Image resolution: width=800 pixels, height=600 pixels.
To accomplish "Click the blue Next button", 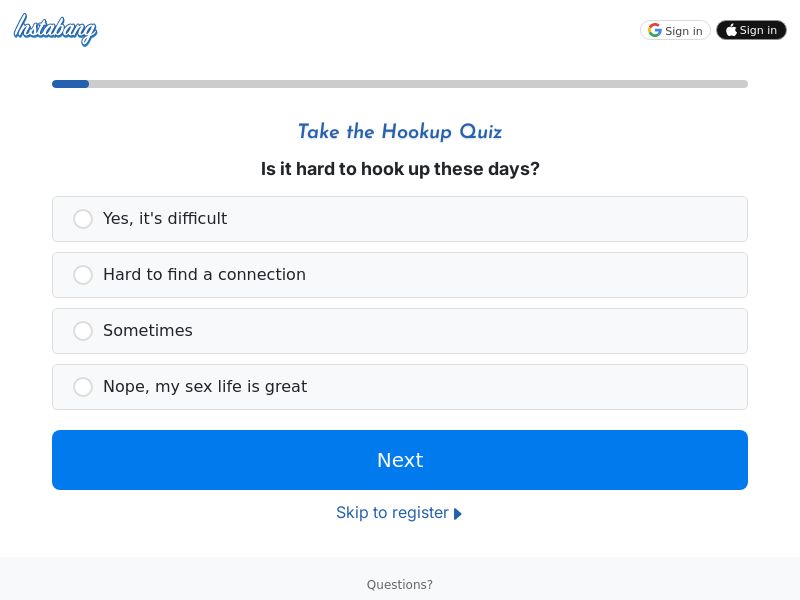I will [x=400, y=460].
